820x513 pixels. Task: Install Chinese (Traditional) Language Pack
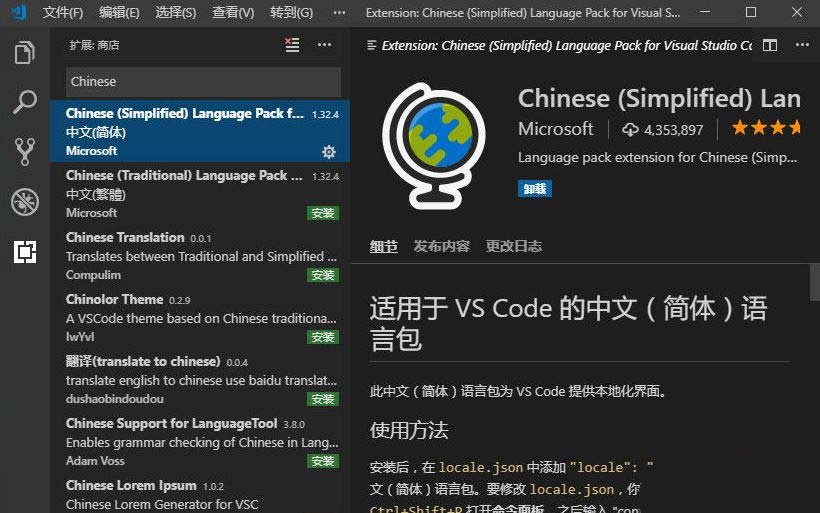(x=323, y=213)
